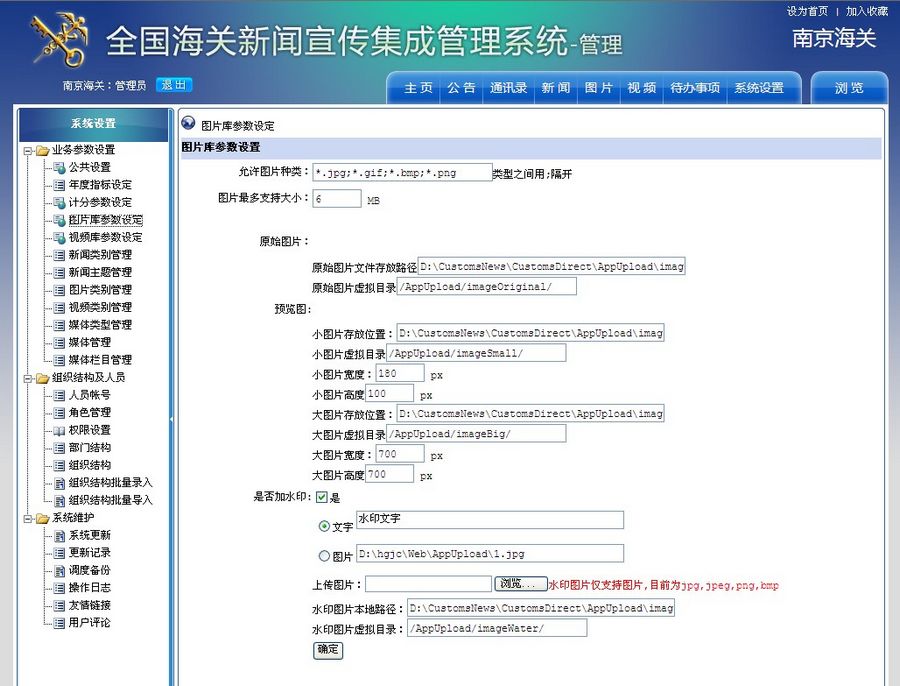The width and height of the screenshot is (900, 686).
Task: Click the 图片类别管理 list icon
Action: tap(59, 290)
